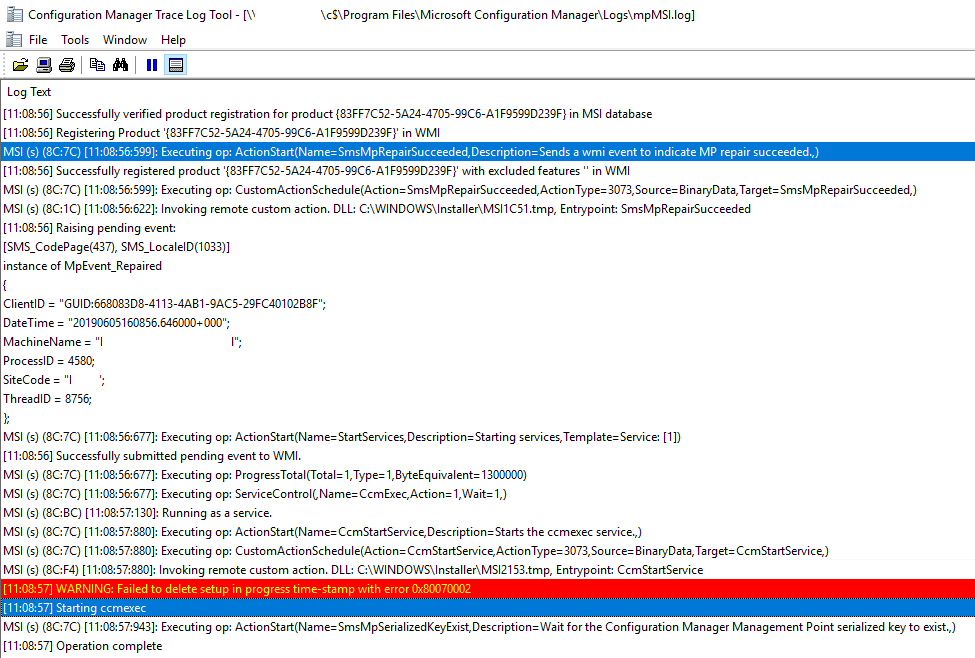
Task: Open the Help menu
Action: [173, 40]
